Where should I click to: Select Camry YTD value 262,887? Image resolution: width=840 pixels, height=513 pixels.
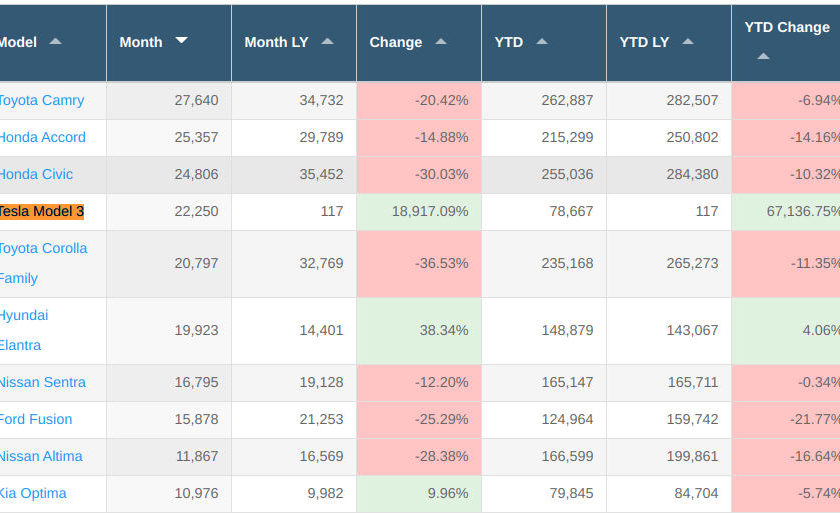(567, 100)
